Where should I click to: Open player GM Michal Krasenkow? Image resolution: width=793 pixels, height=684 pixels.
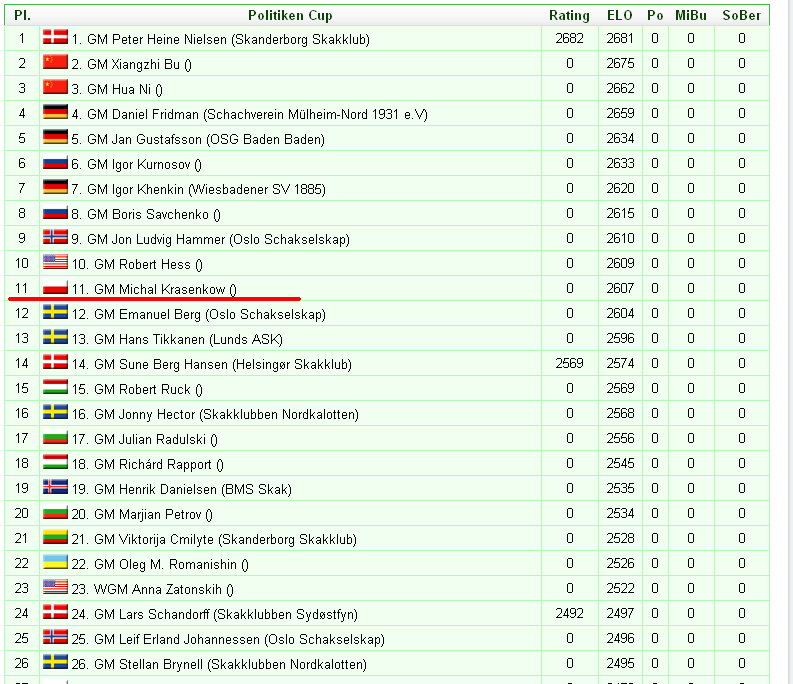(164, 289)
